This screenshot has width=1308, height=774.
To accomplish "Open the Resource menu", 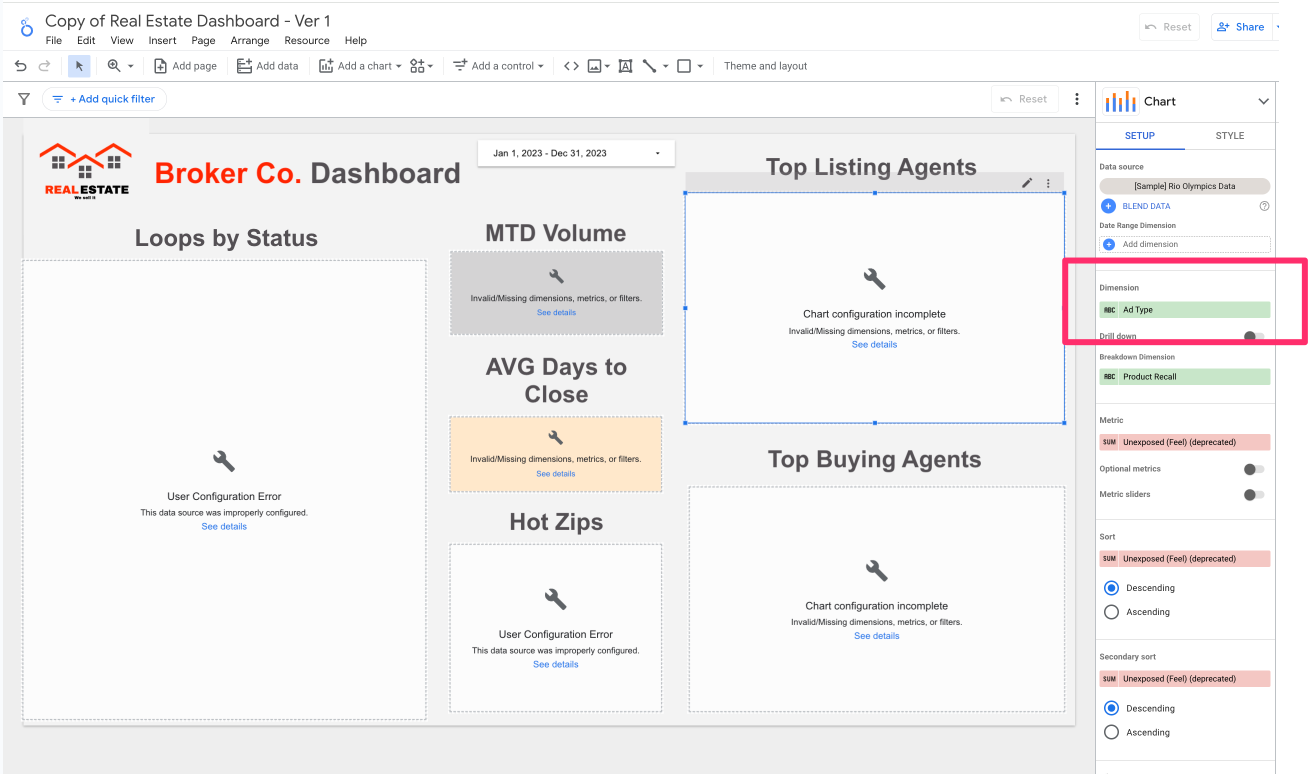I will pyautogui.click(x=306, y=41).
